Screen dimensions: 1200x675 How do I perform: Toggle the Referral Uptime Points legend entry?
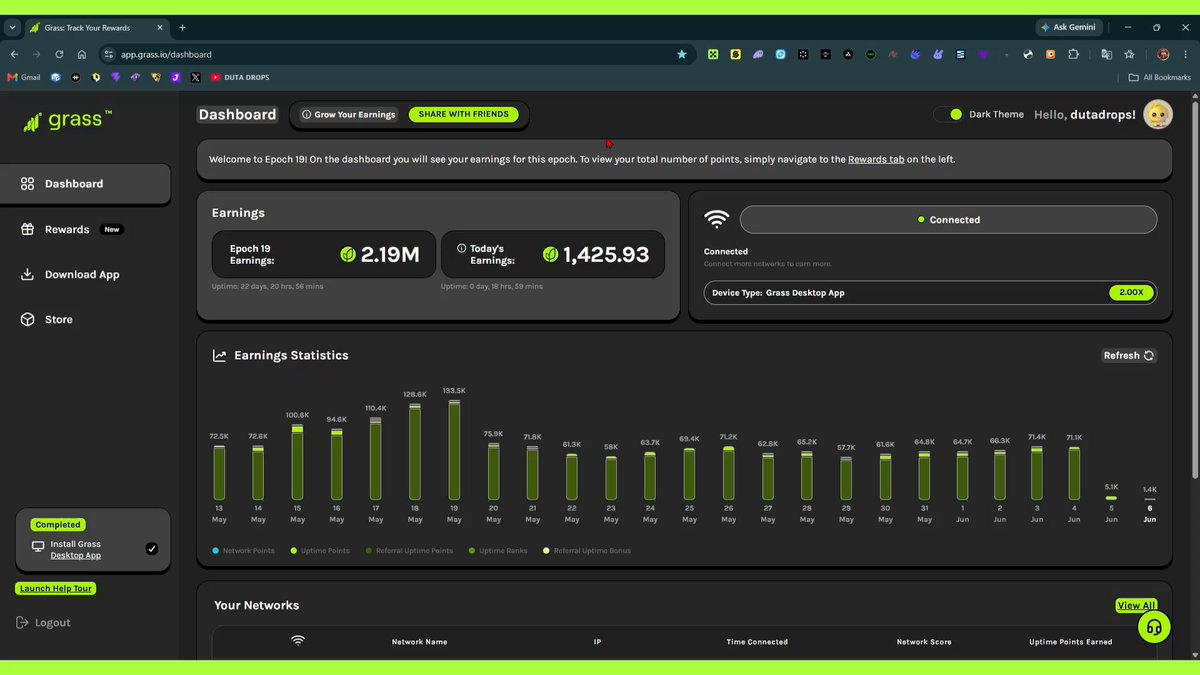(409, 551)
